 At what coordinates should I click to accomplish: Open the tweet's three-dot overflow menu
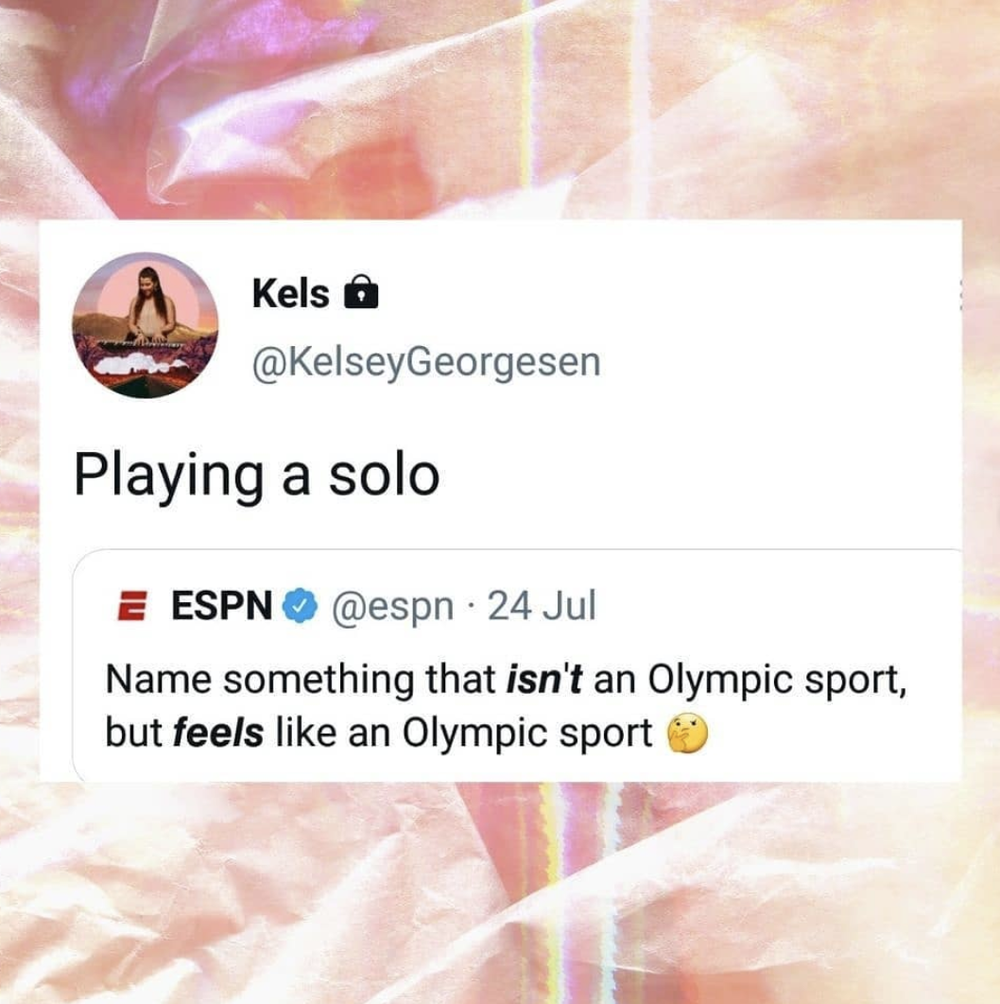[x=960, y=295]
